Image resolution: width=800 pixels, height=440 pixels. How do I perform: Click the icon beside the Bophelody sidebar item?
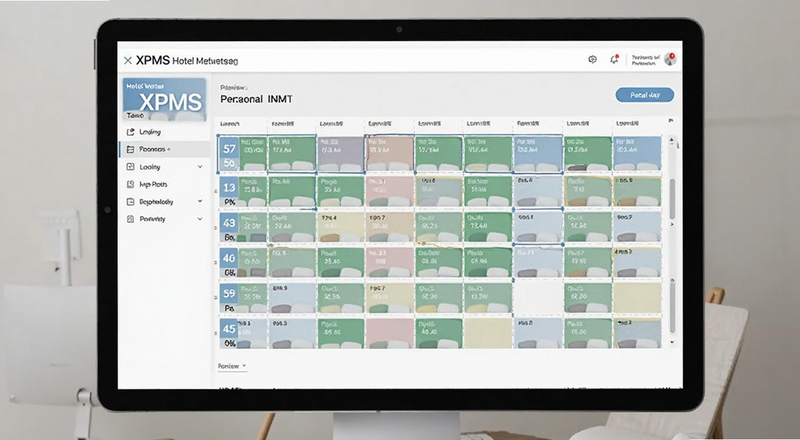[130, 202]
